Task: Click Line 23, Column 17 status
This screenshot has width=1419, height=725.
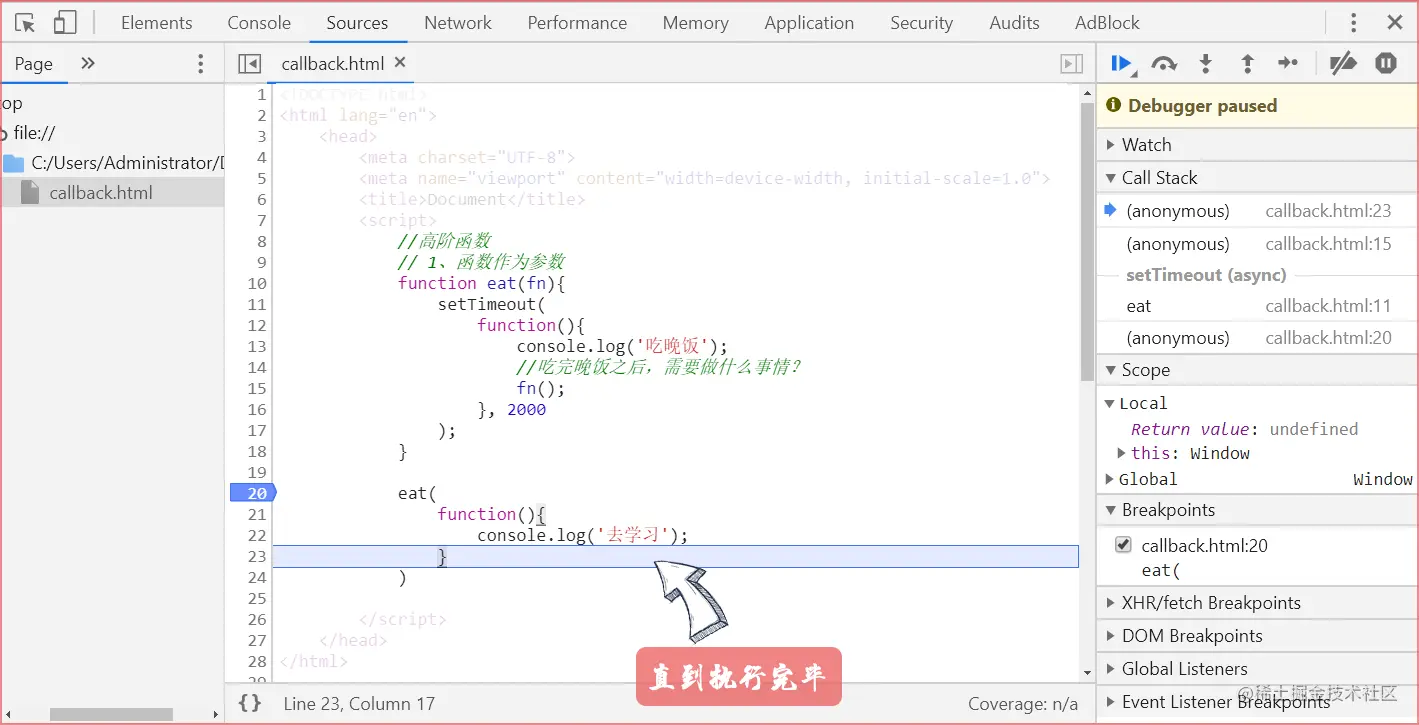Action: click(359, 704)
